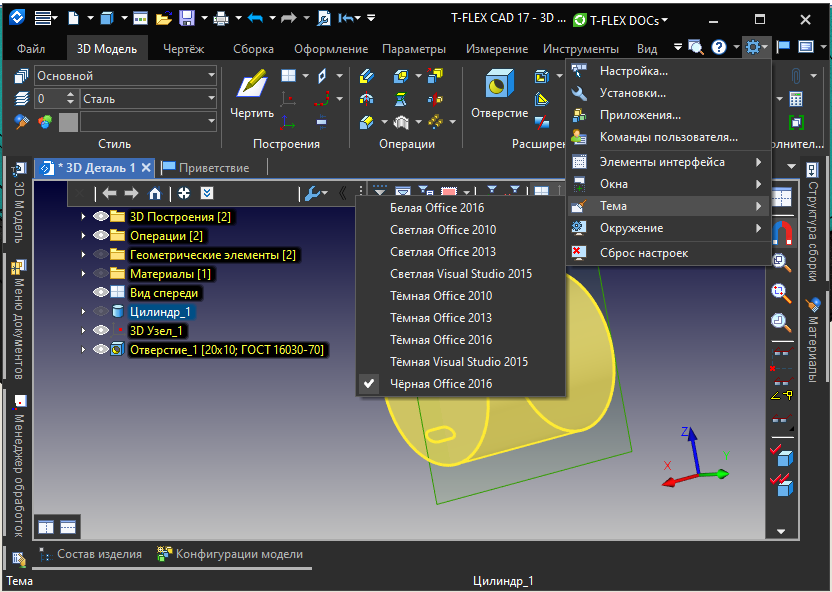Viewport: 832px width, 592px height.
Task: Select the Отверстие hole tool
Action: click(x=499, y=93)
